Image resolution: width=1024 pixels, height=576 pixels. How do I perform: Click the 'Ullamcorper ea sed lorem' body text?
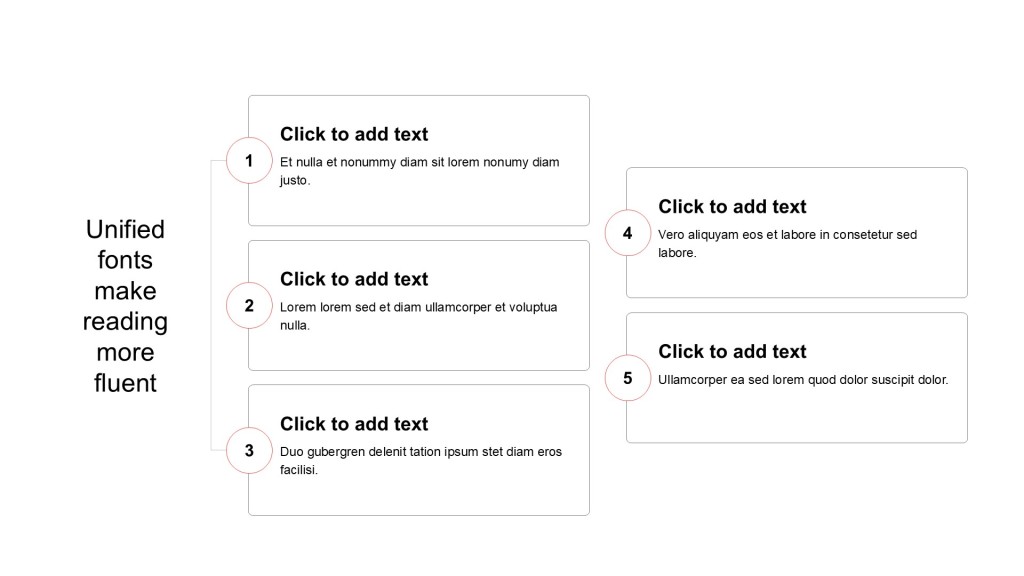pos(803,380)
